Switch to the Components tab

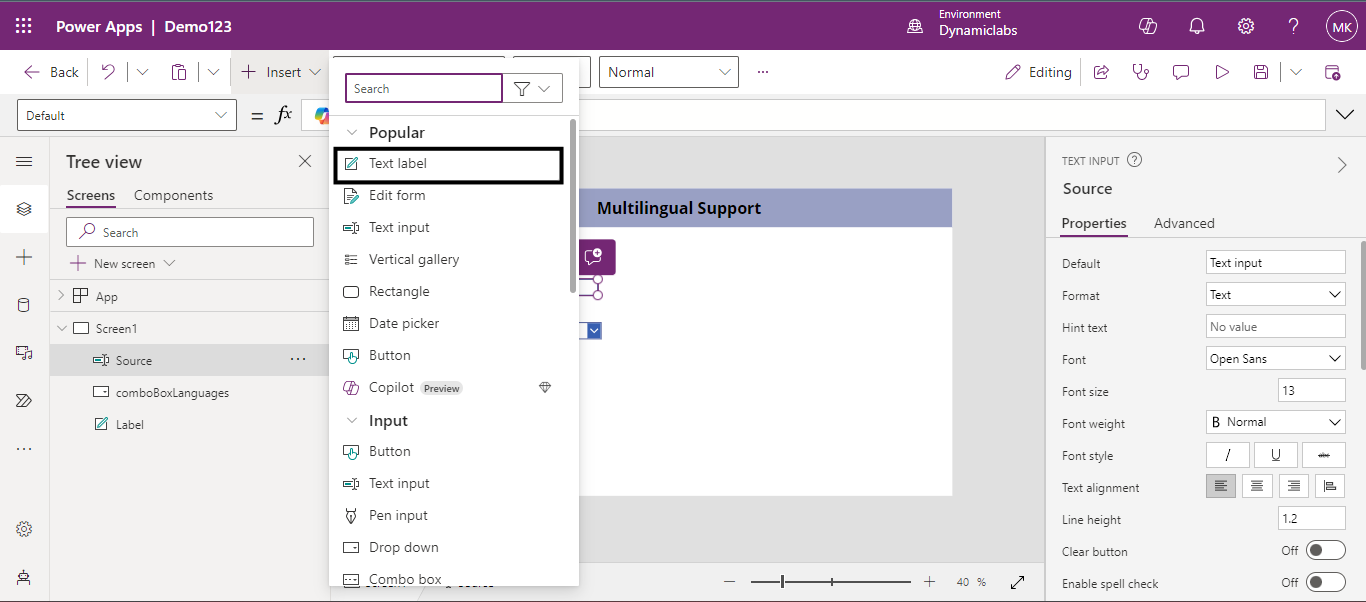(x=173, y=195)
